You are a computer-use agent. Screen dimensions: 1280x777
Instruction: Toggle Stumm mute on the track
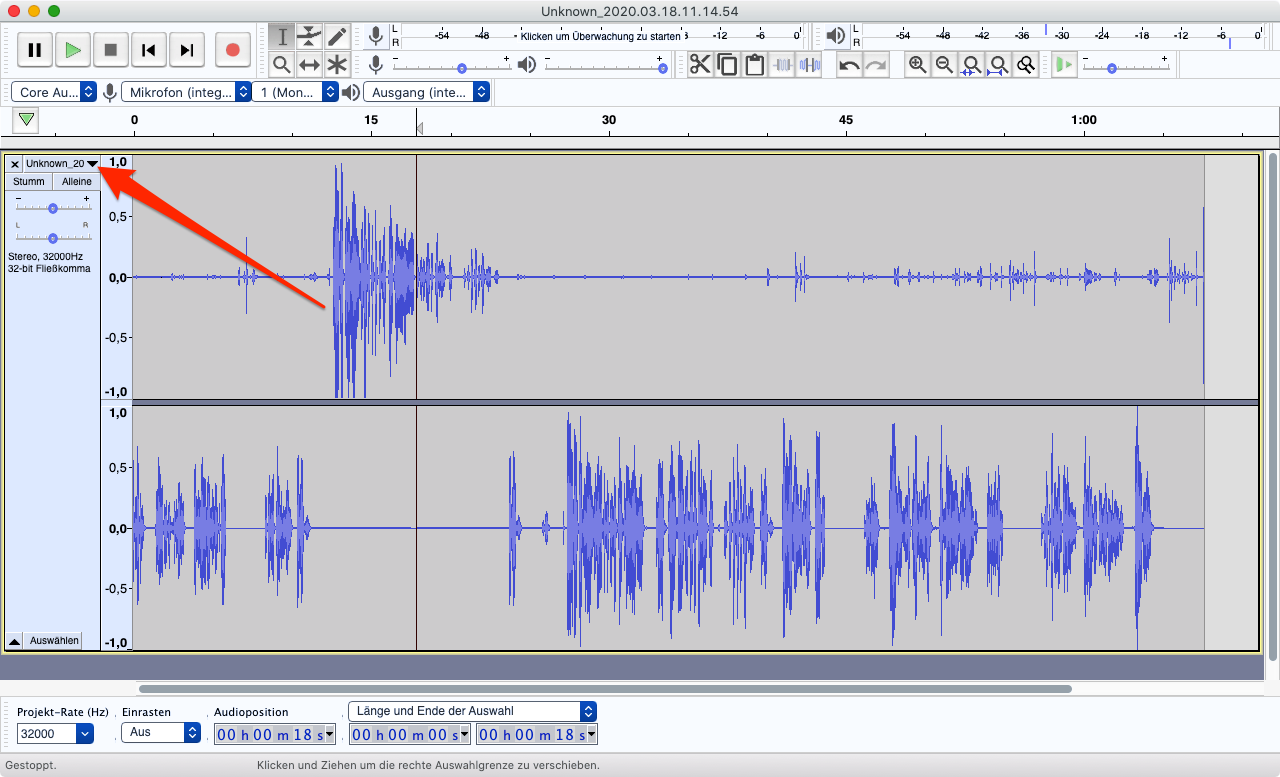point(29,181)
